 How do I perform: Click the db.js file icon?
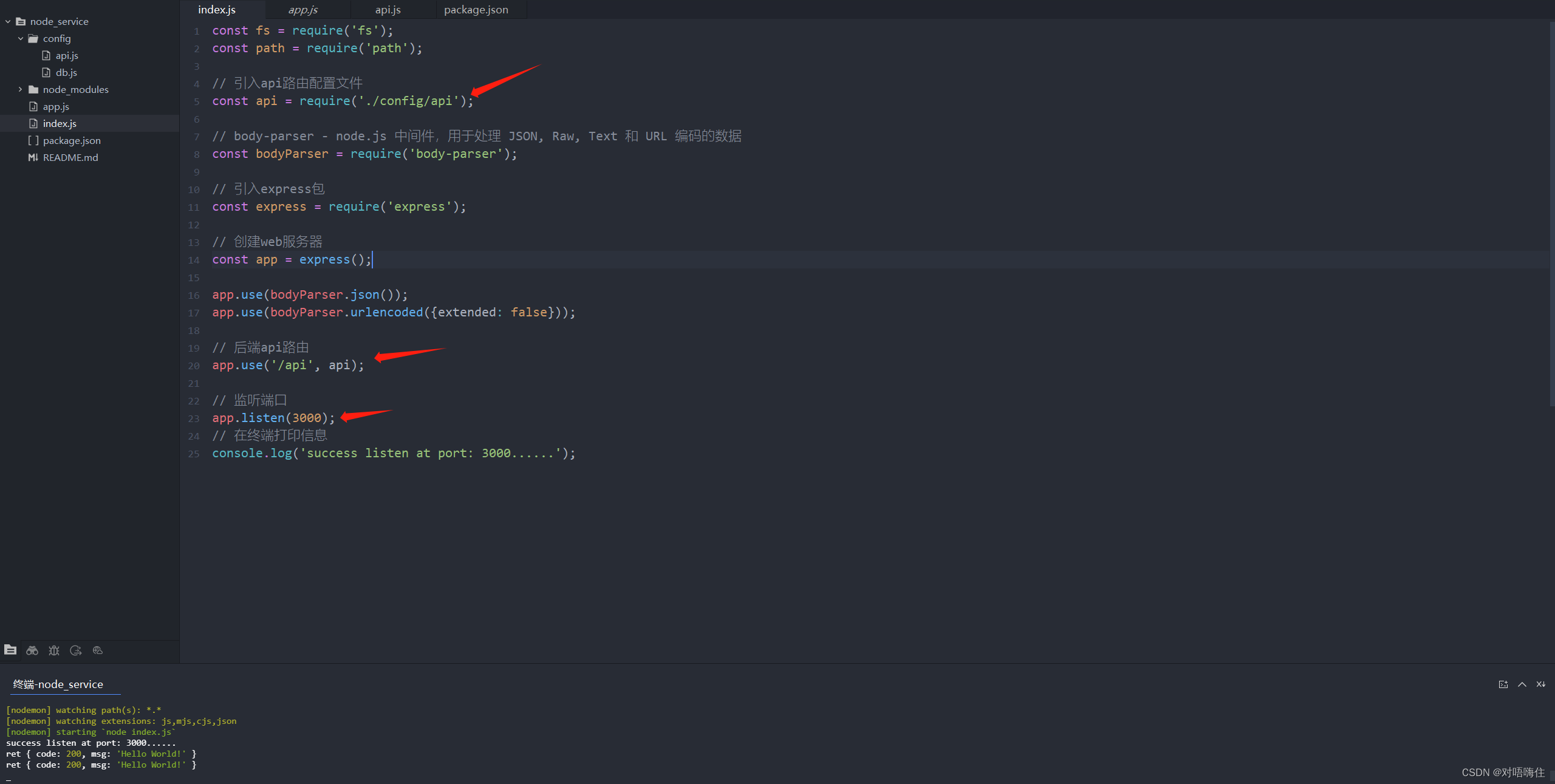tap(46, 72)
